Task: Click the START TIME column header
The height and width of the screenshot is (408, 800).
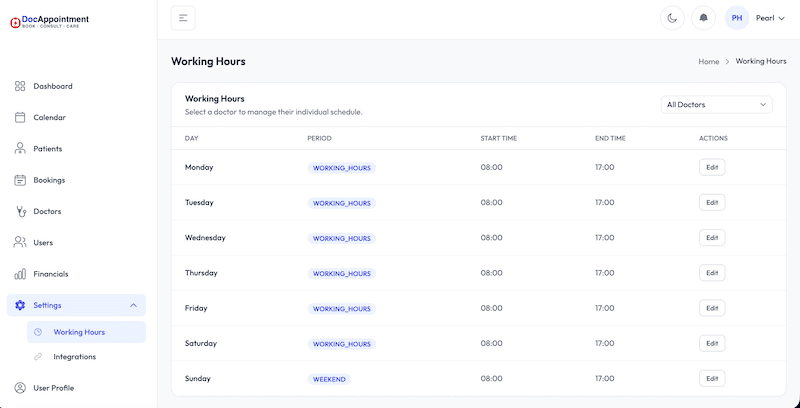Action: [498, 138]
